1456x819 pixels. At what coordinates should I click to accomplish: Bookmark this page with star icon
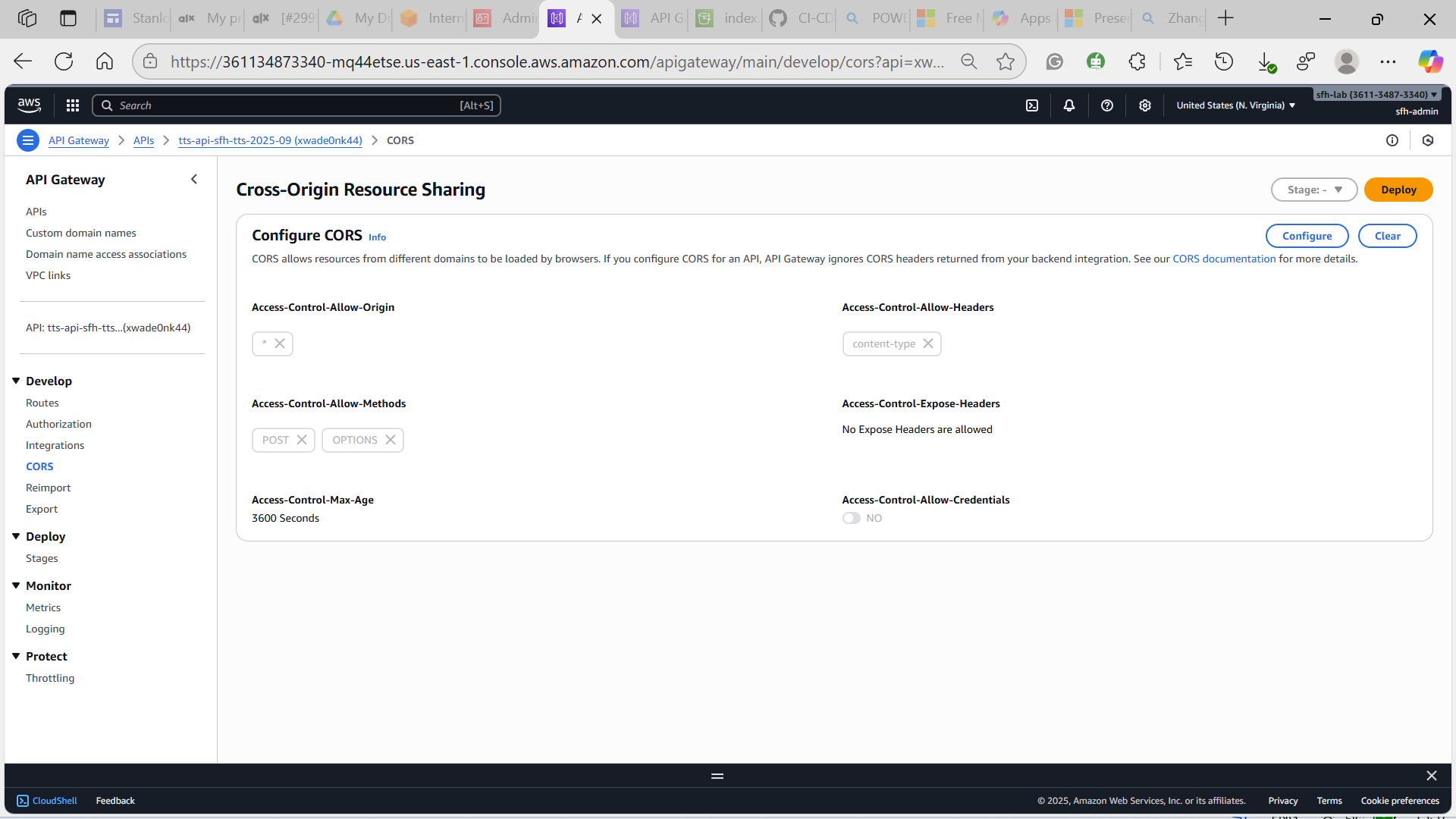tap(1006, 61)
